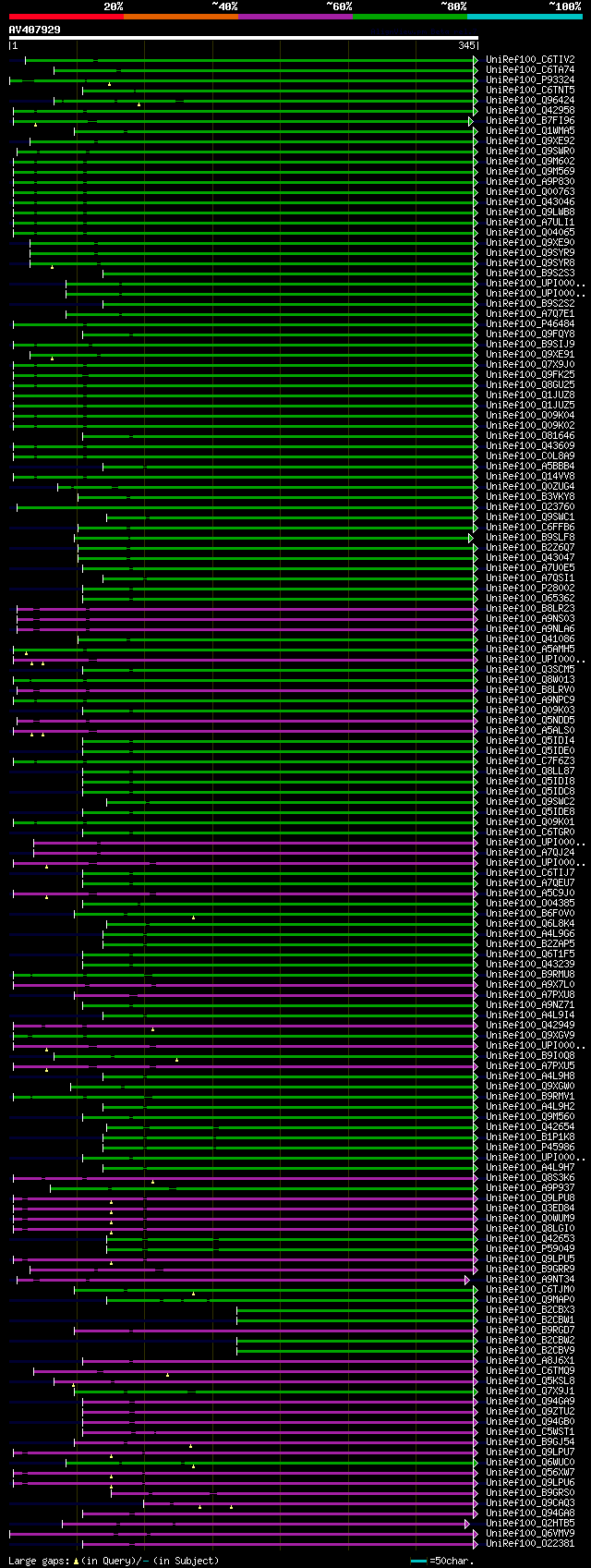591x1568 pixels.
Task: Select hit UniRef100_C6TIV2
Action: [x=530, y=59]
